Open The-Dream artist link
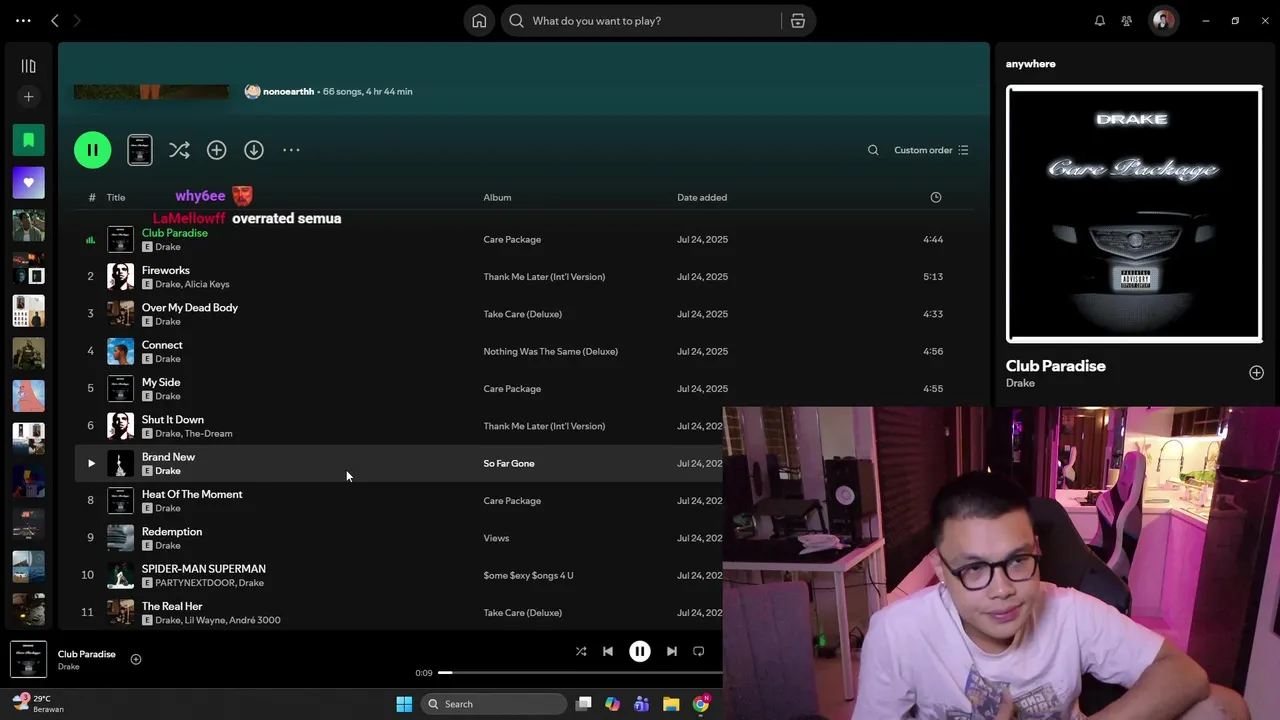Screen dimensions: 1280x720 click(x=209, y=434)
